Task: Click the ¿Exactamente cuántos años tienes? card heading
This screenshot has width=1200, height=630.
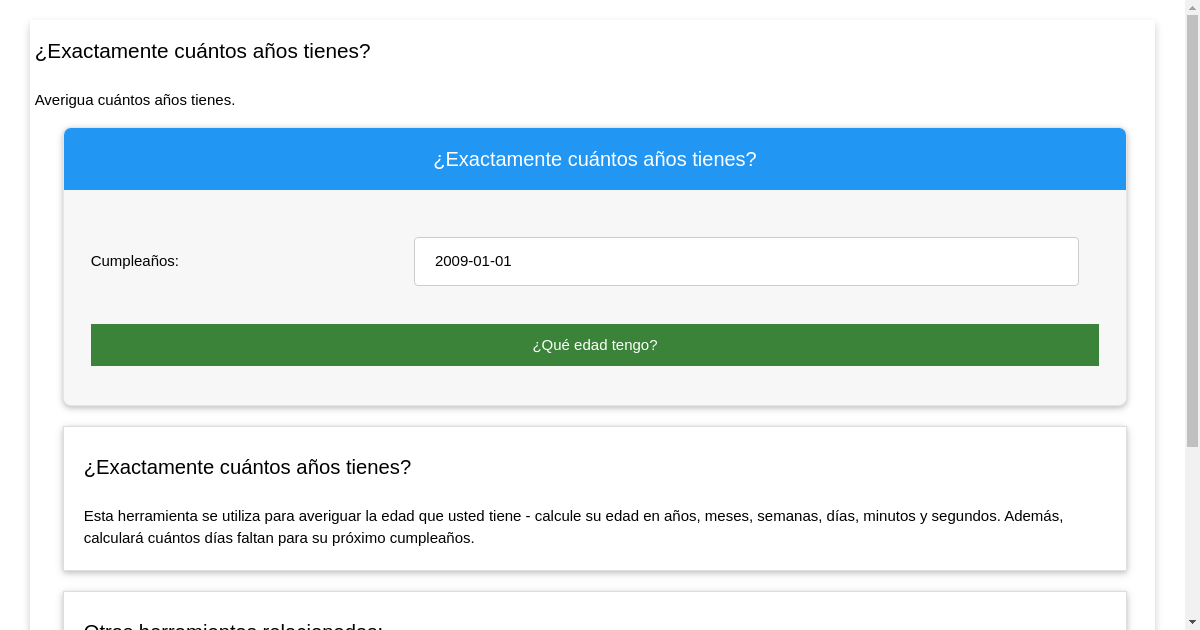Action: [247, 467]
